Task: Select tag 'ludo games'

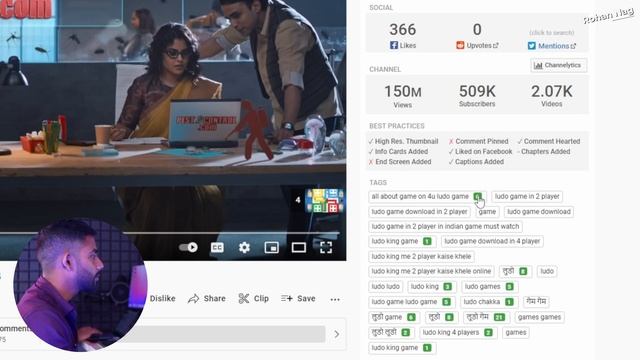Action: click(489, 287)
